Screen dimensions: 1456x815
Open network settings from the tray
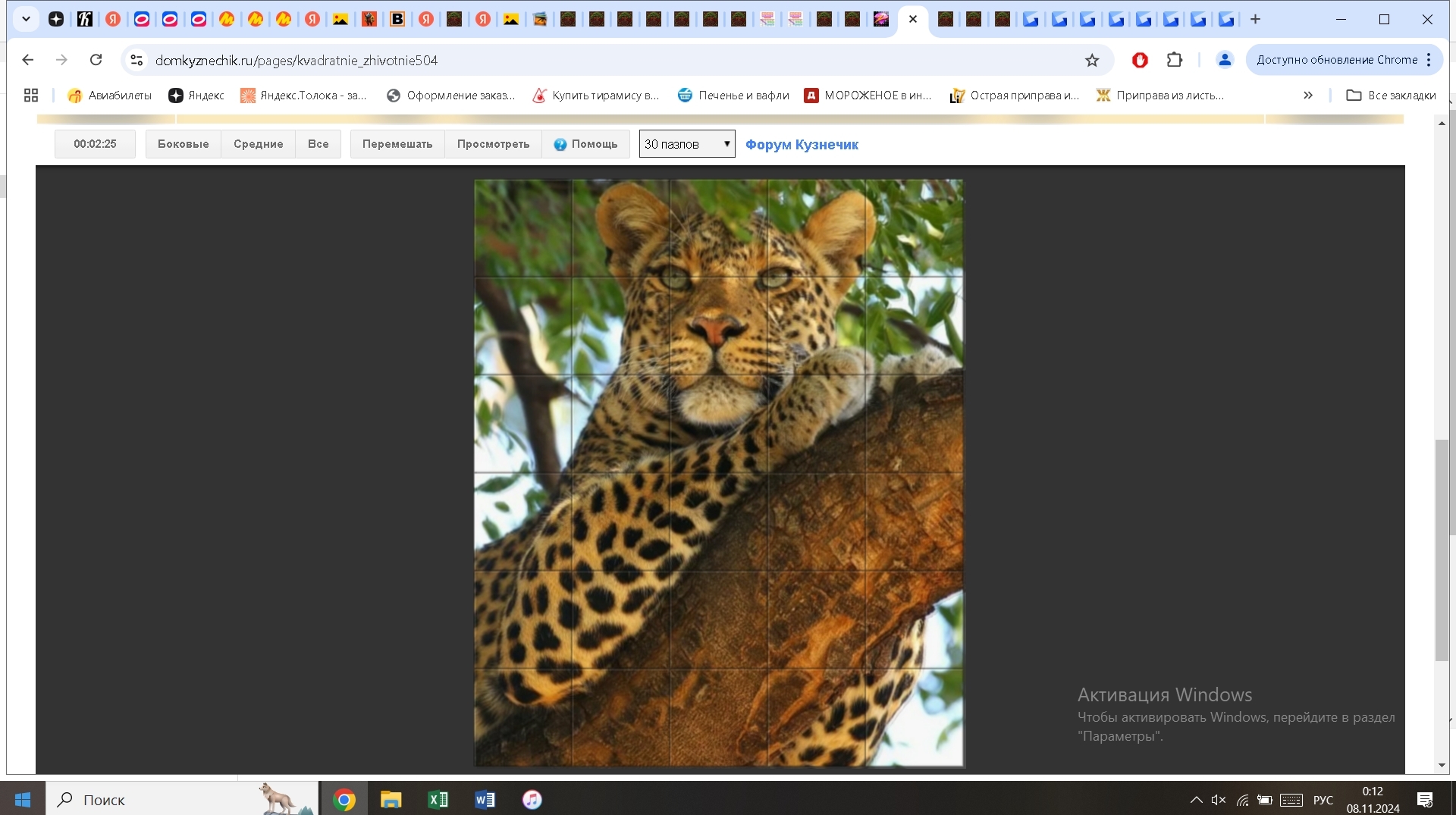(1242, 800)
